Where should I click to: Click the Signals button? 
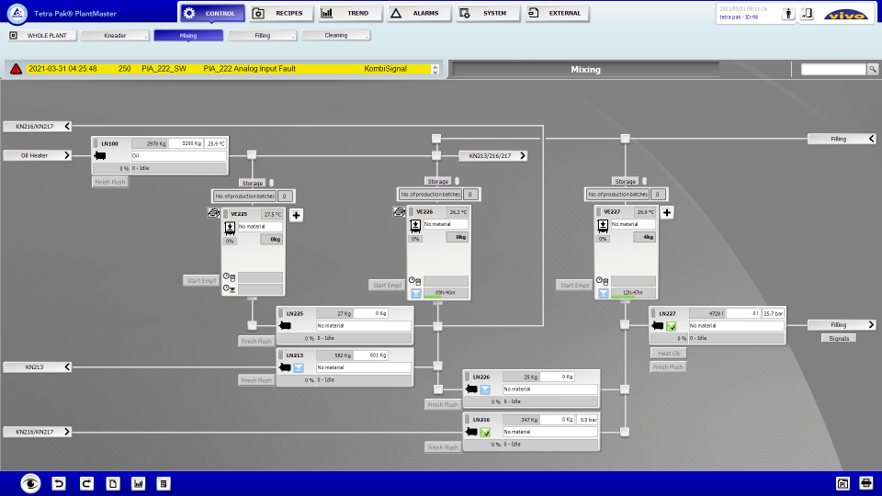click(x=840, y=338)
